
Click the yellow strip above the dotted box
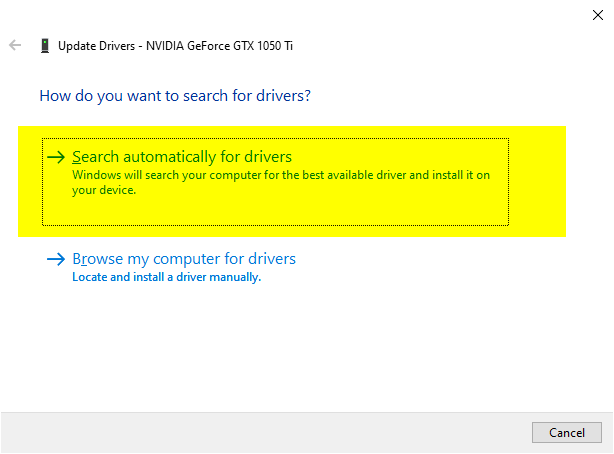[x=292, y=132]
